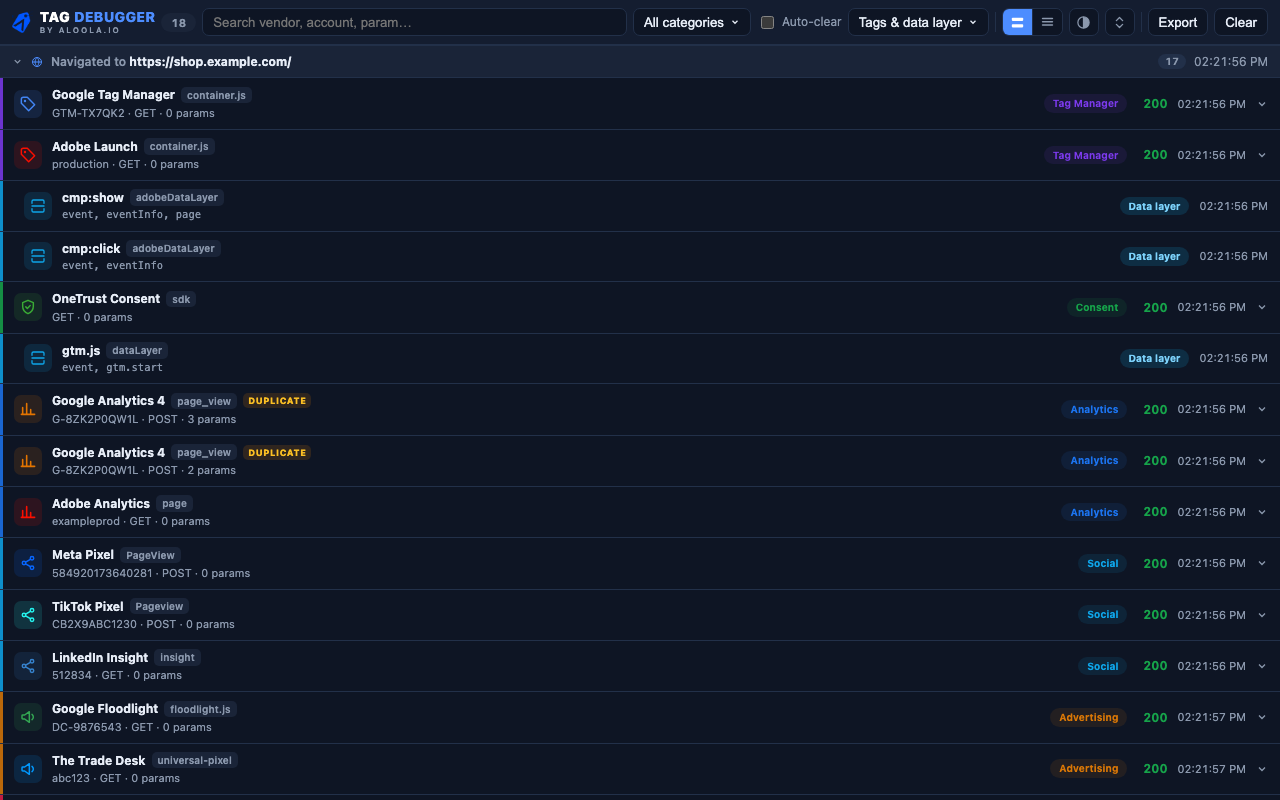Click the Social badge on Meta Pixel row
The image size is (1280, 800).
point(1103,563)
